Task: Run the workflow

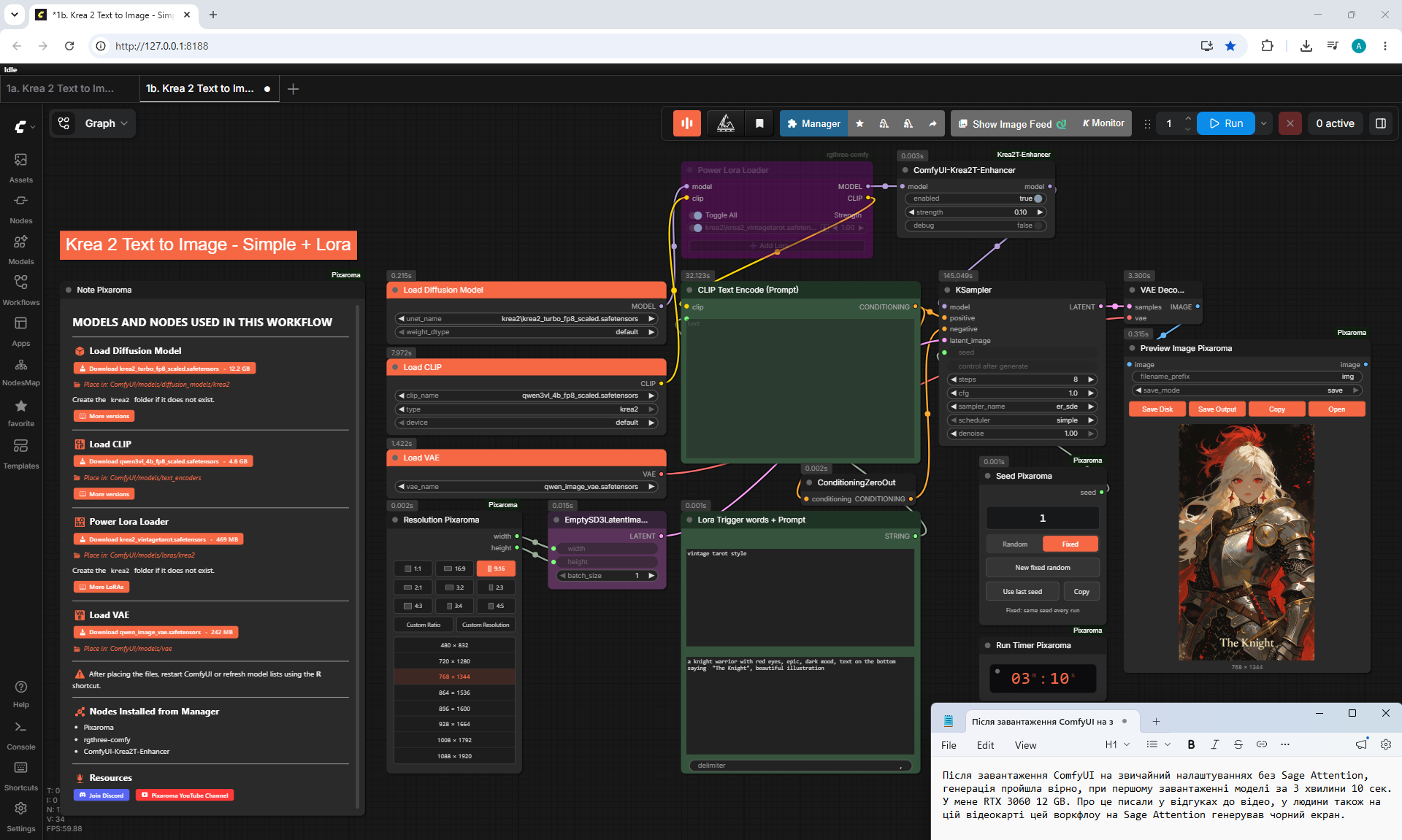Action: tap(1226, 123)
